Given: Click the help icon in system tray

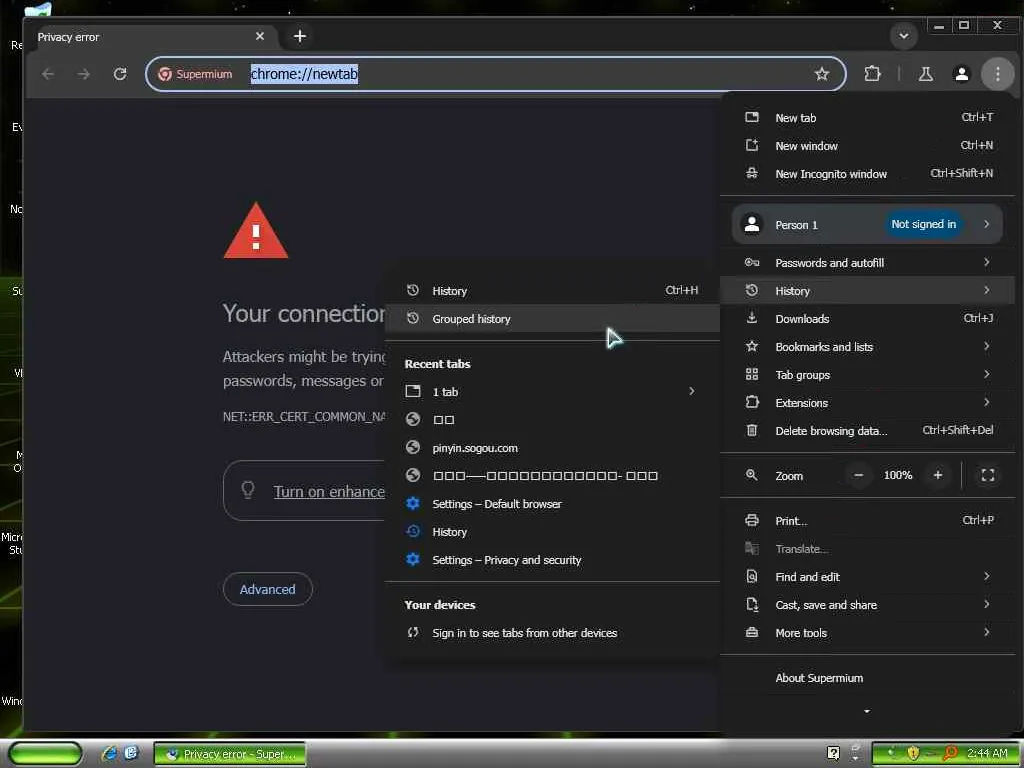Looking at the screenshot, I should tap(833, 753).
